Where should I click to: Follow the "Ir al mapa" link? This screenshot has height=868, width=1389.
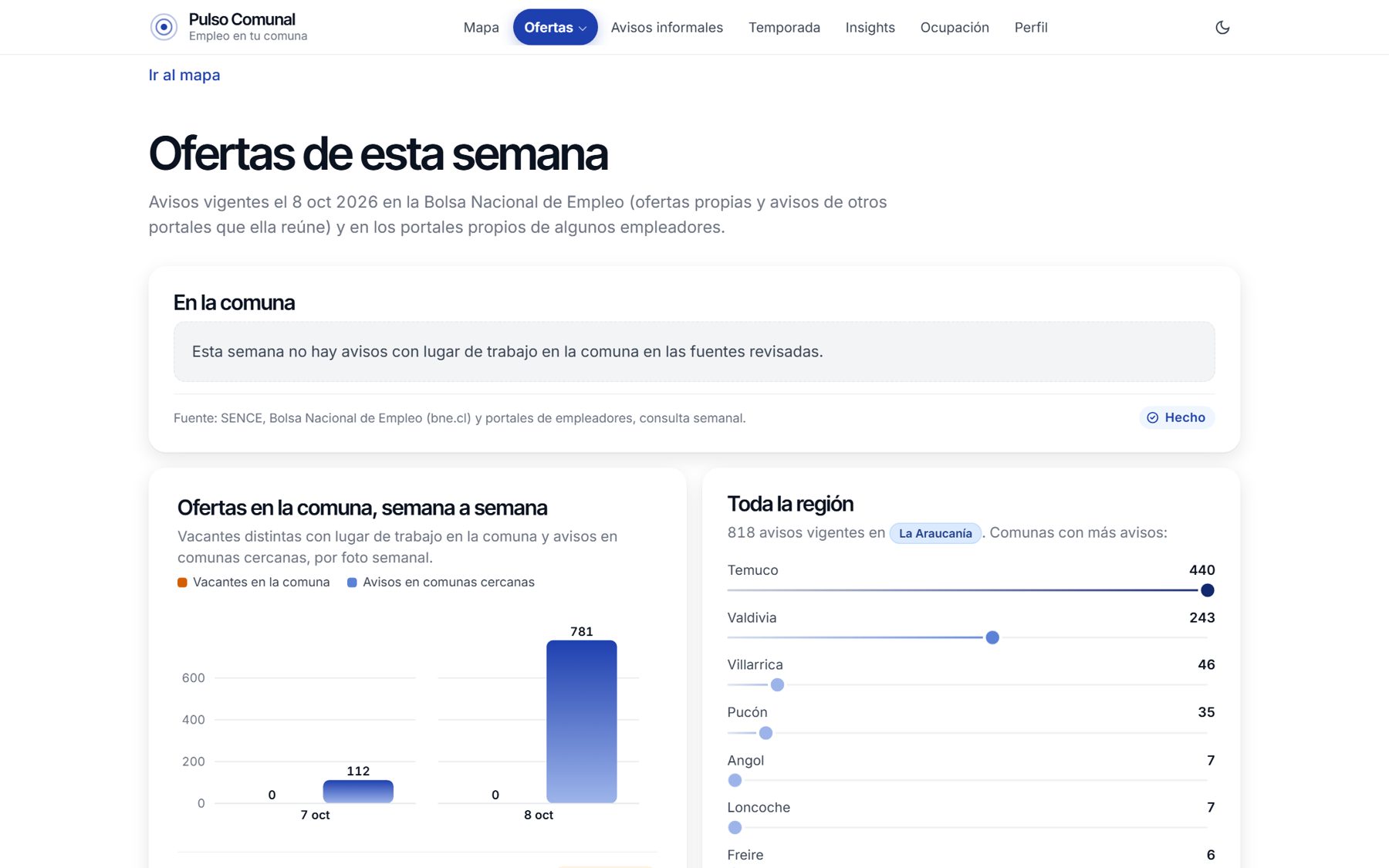coord(184,75)
